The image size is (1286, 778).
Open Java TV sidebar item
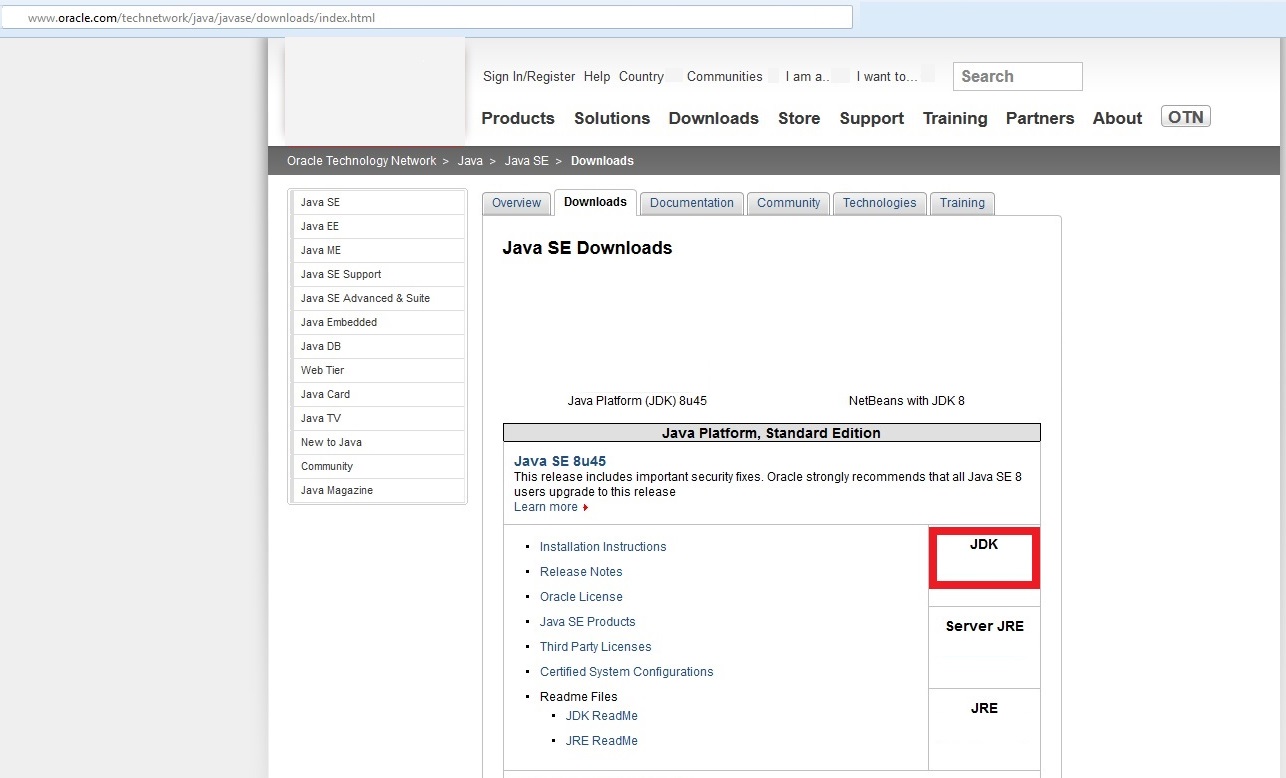(380, 418)
